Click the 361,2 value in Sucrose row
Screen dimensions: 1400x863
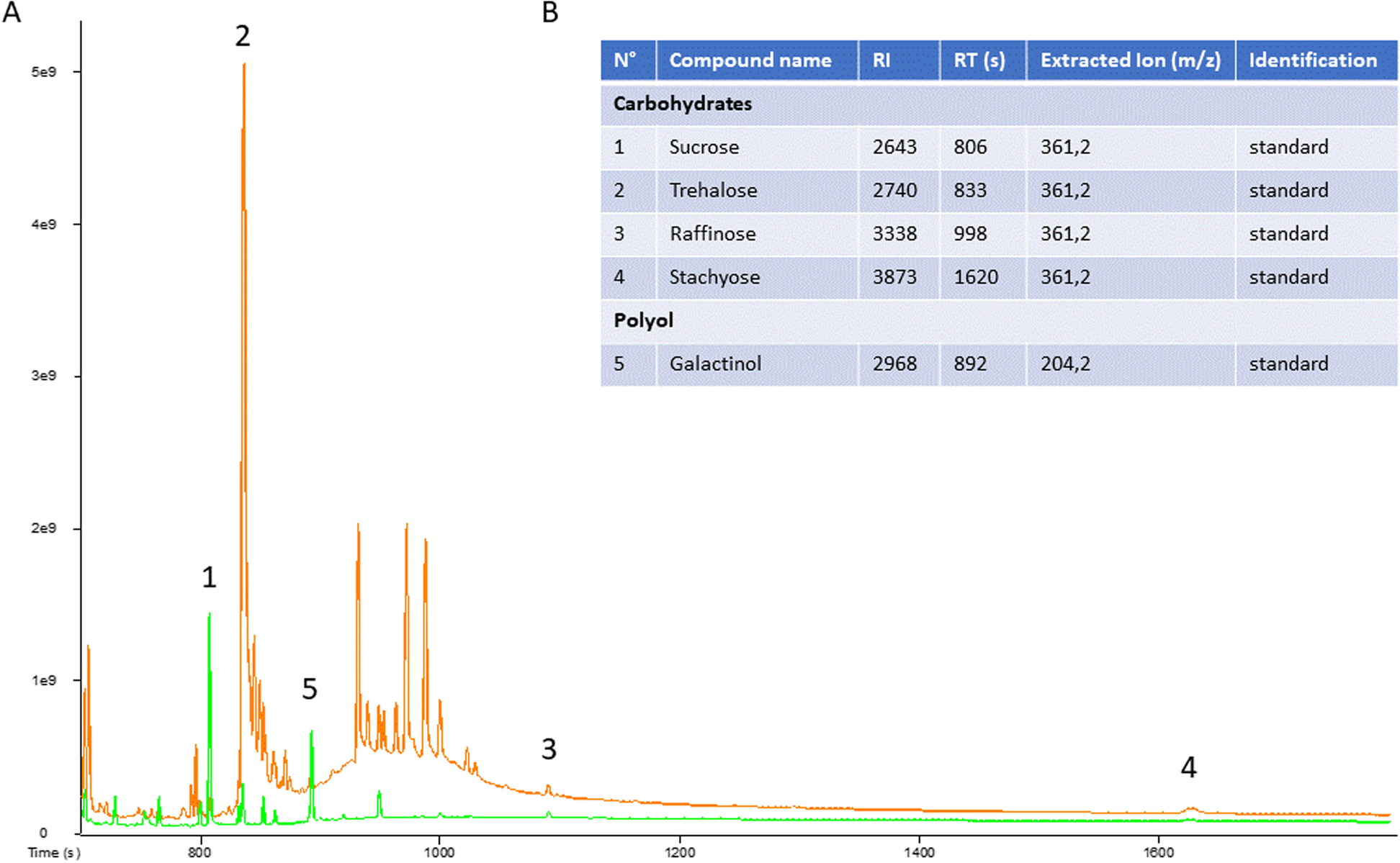[x=1065, y=148]
